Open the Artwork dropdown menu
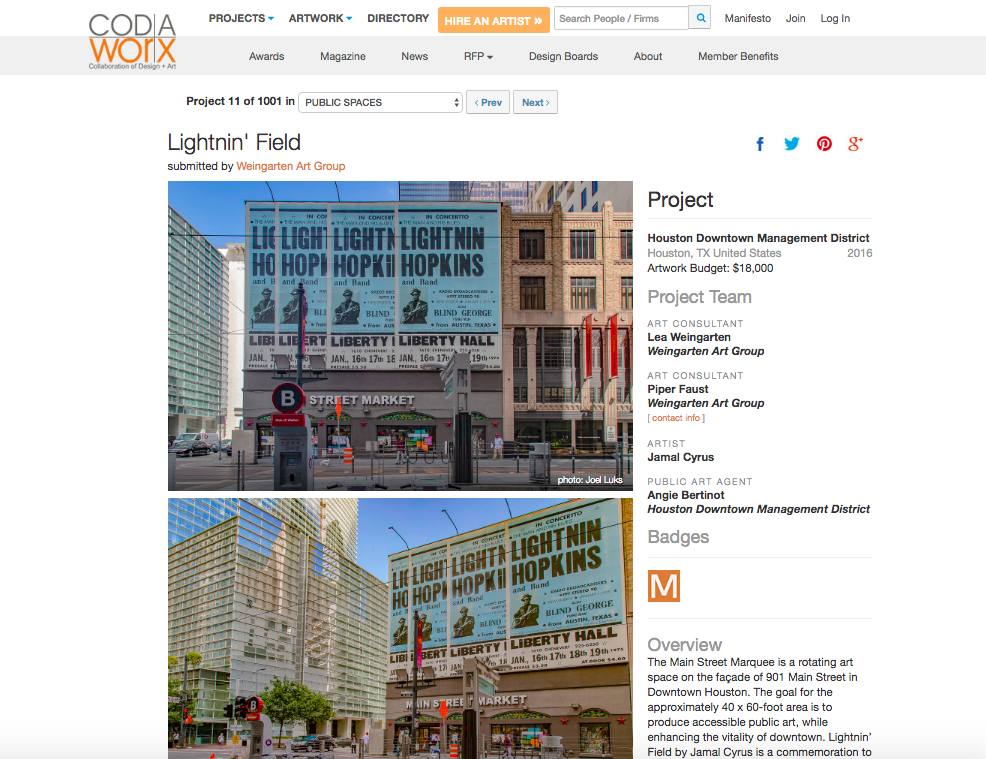This screenshot has width=986, height=759. click(321, 18)
